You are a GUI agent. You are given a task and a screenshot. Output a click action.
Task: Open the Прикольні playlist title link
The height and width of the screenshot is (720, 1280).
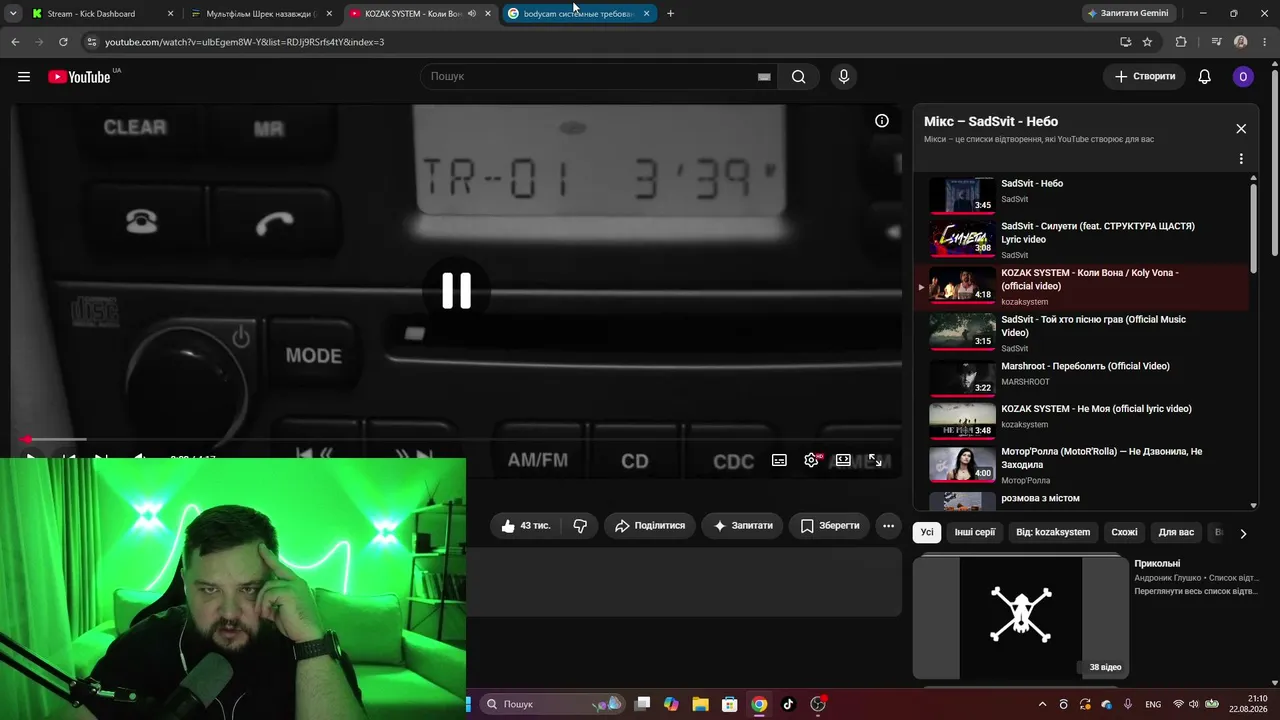coord(1157,564)
